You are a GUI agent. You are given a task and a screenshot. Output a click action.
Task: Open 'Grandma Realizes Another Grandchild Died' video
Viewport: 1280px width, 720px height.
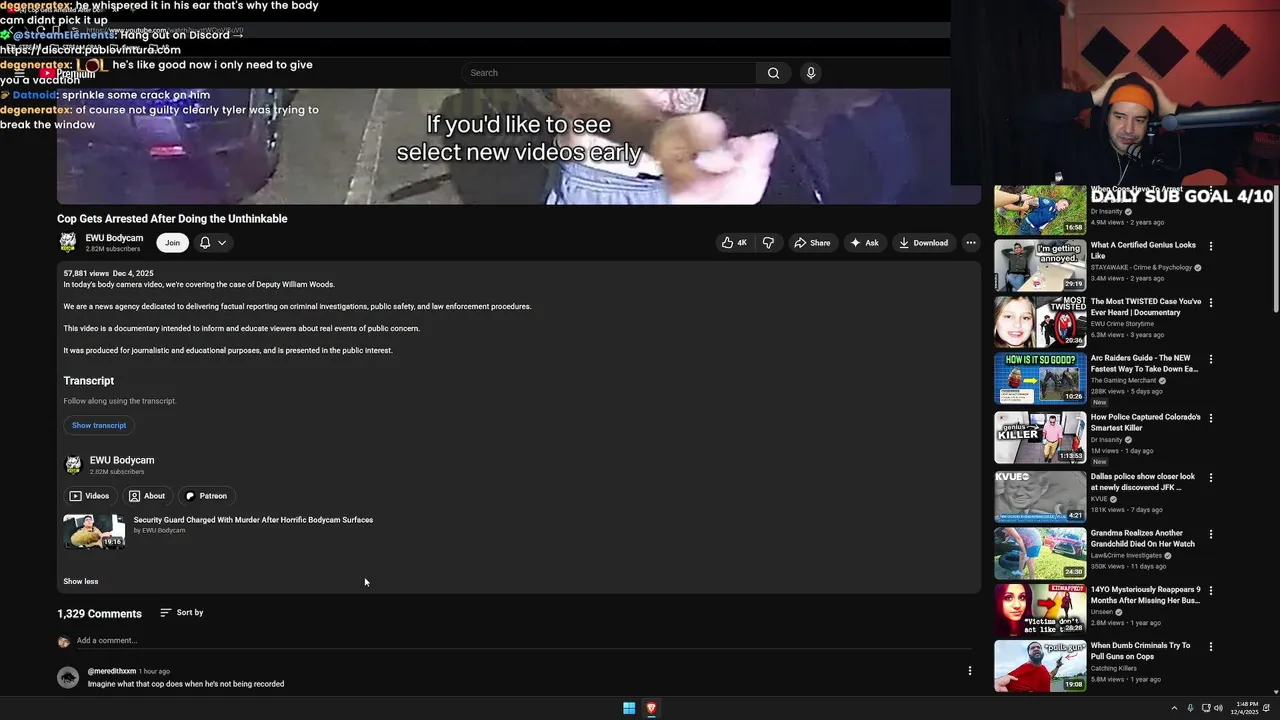pyautogui.click(x=1143, y=539)
